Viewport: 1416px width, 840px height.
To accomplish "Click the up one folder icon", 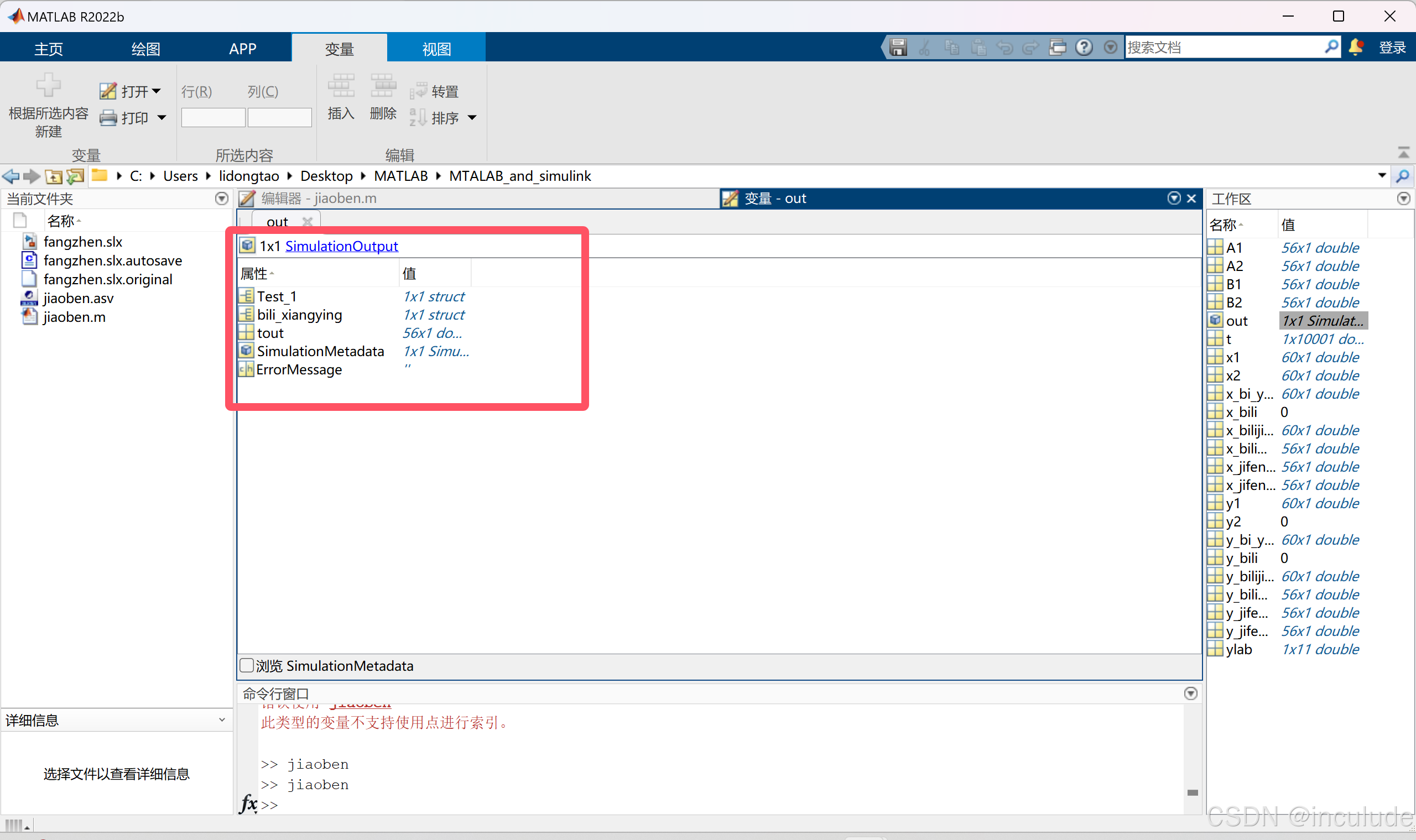I will pos(53,176).
